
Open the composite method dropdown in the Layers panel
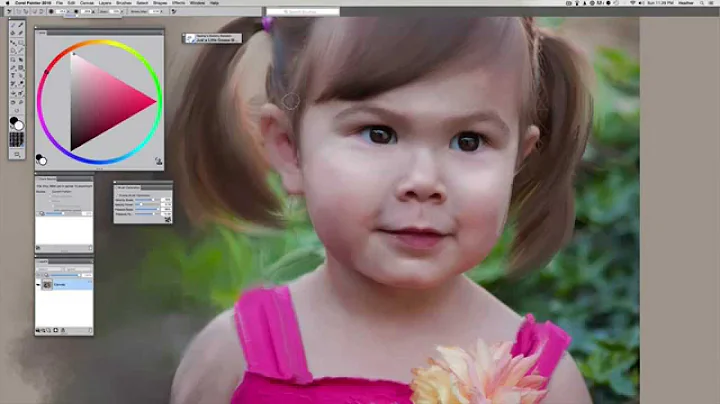tap(49, 269)
